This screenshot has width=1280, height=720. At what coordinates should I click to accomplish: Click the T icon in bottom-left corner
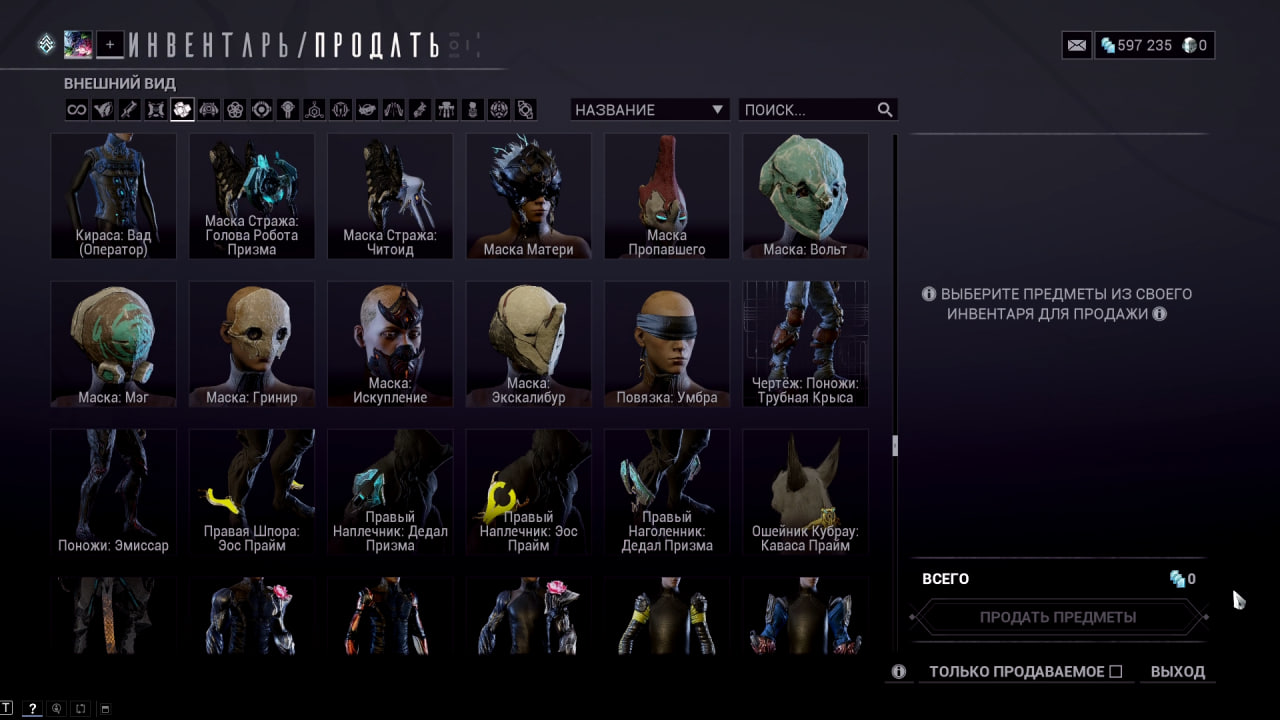[7, 708]
